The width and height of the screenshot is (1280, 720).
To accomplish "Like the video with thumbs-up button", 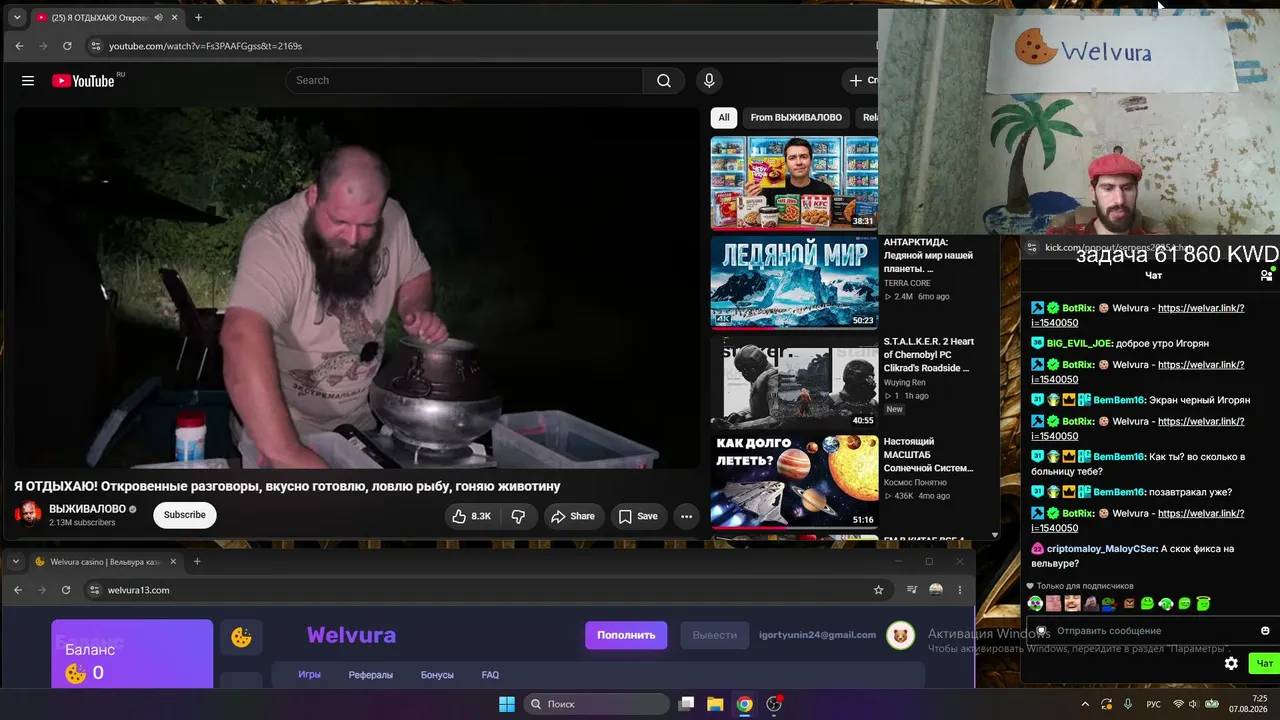I will click(471, 516).
